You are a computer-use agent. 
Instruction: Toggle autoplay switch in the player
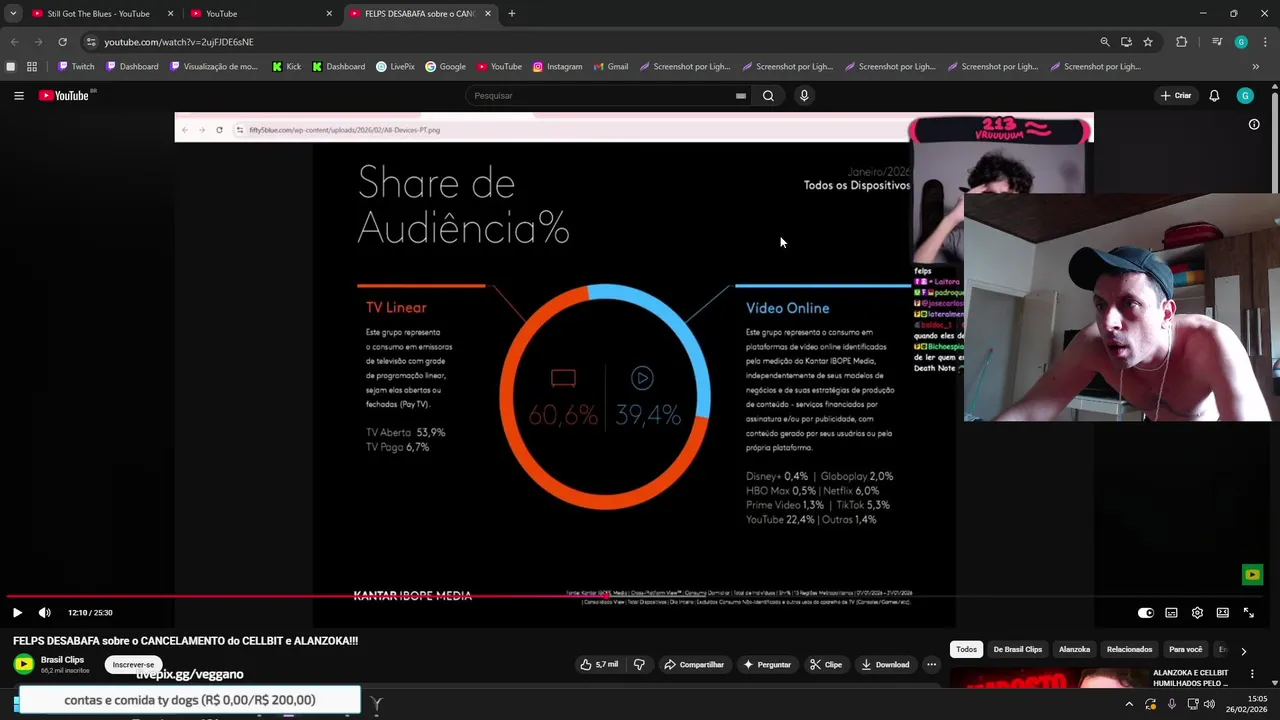click(1146, 613)
